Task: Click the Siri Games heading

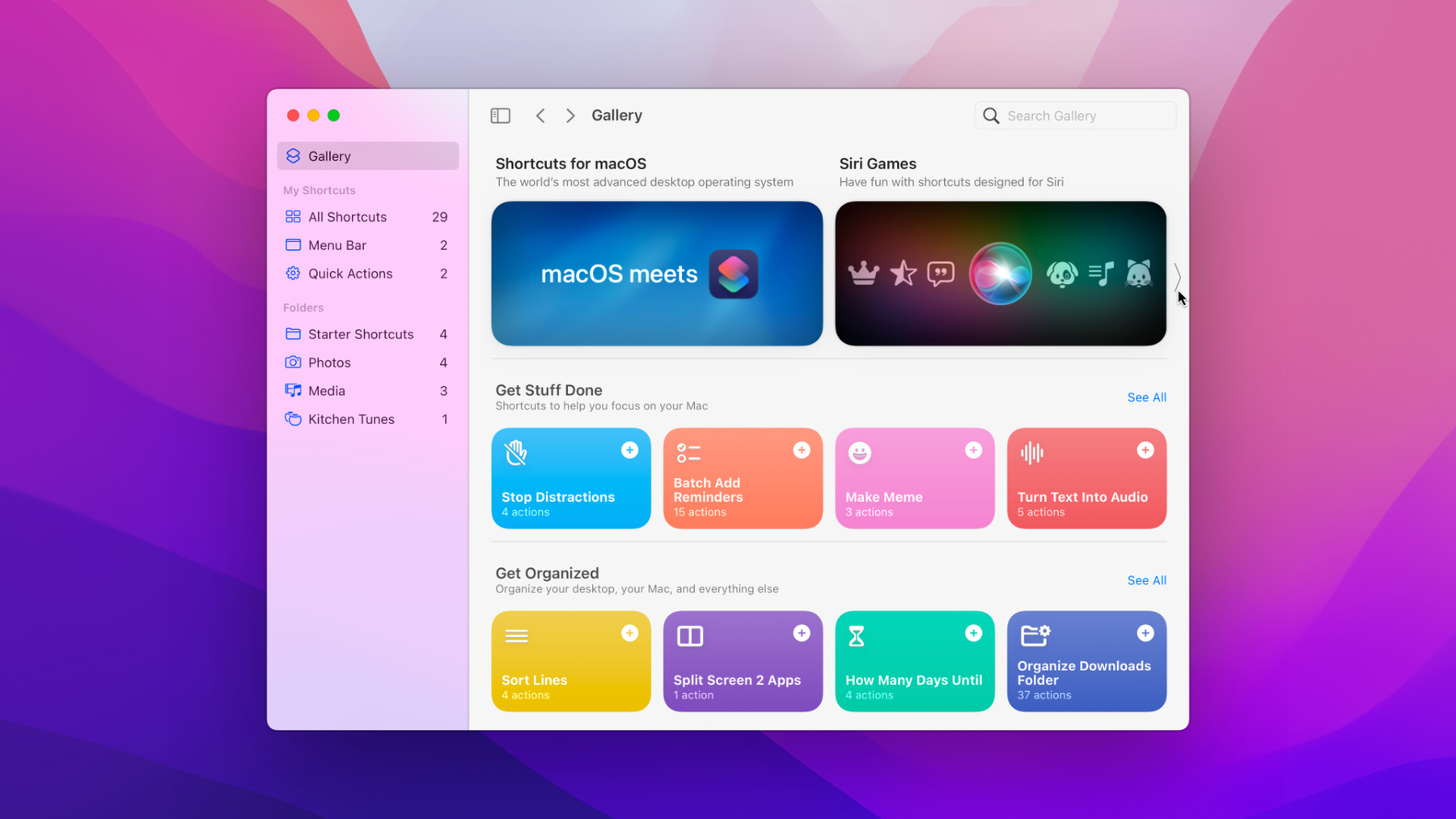Action: click(878, 163)
